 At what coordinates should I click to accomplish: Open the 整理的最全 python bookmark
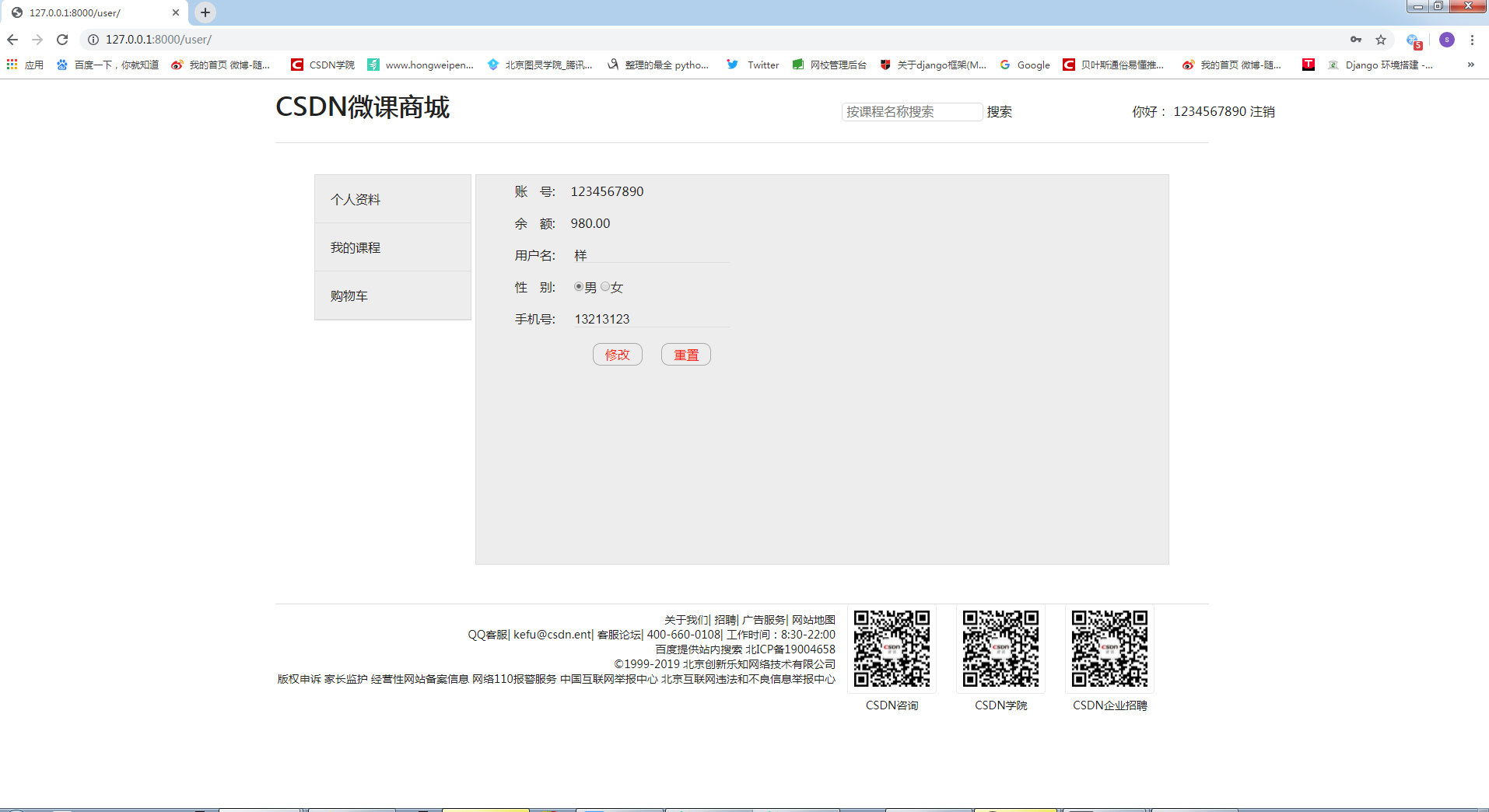pos(658,65)
